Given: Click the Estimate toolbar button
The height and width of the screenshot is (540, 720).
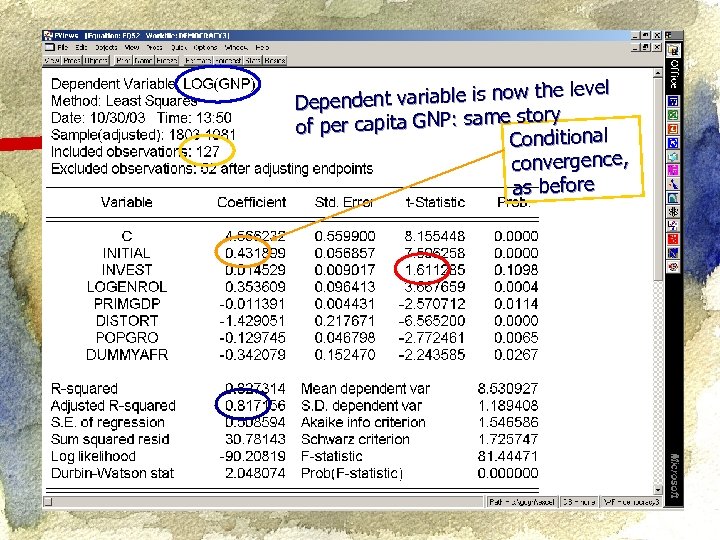Looking at the screenshot, I should pyautogui.click(x=198, y=60).
